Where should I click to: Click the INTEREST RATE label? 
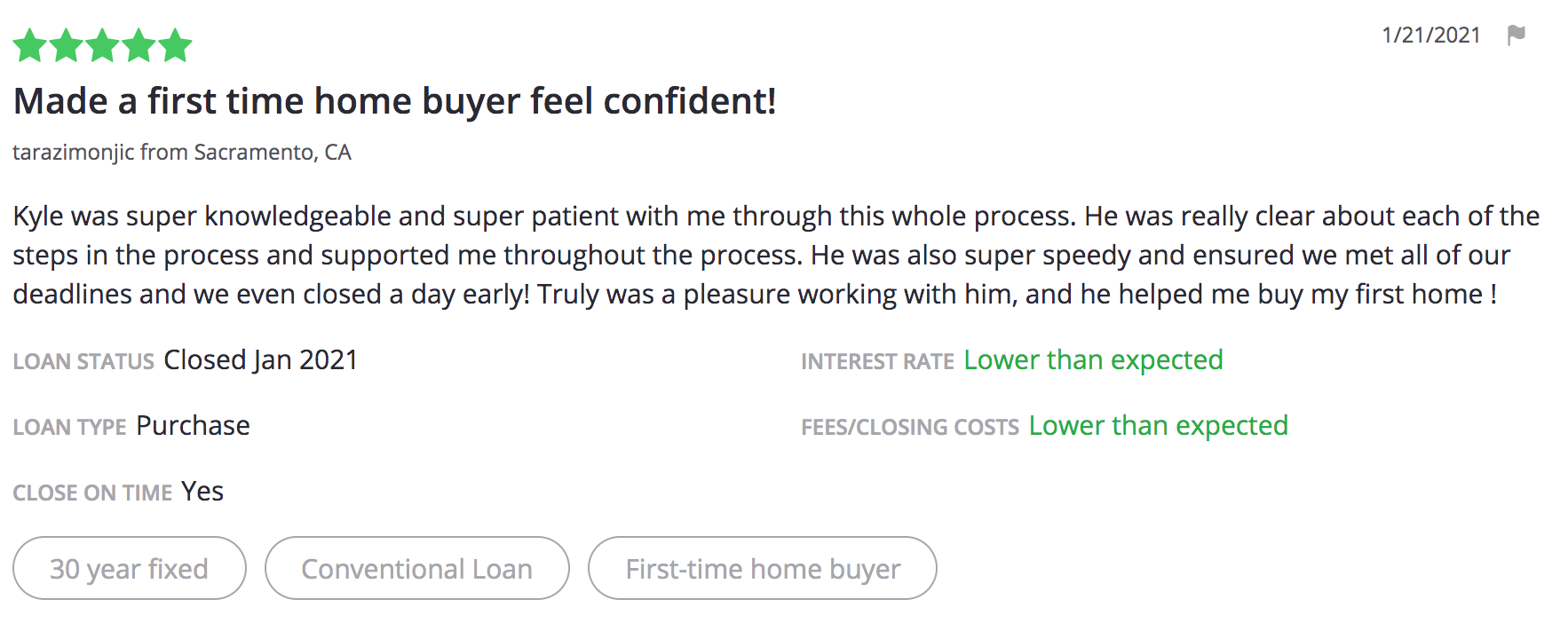click(x=877, y=361)
